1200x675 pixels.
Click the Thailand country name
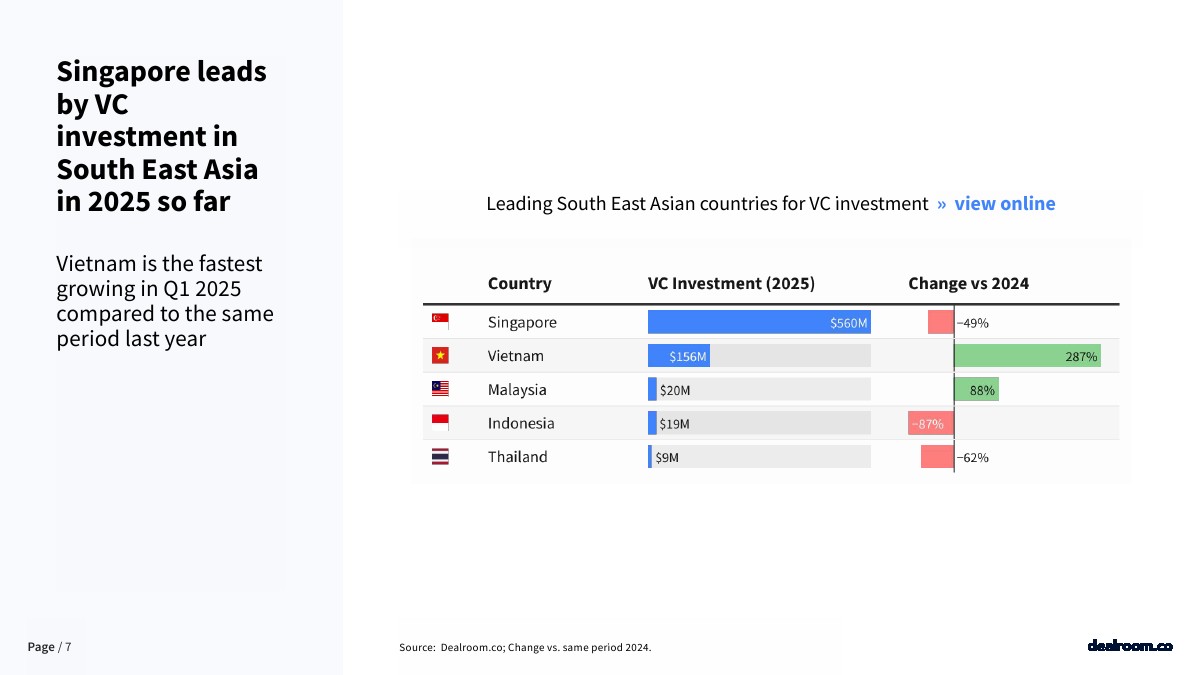pos(518,457)
